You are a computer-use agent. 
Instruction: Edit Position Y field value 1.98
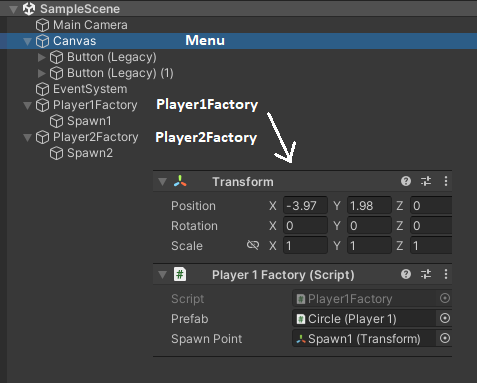369,206
